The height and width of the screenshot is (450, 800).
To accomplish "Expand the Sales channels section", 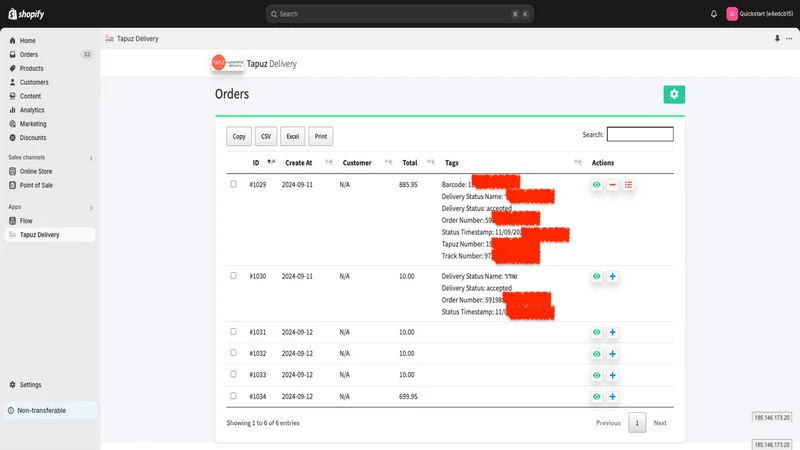I will click(x=91, y=158).
